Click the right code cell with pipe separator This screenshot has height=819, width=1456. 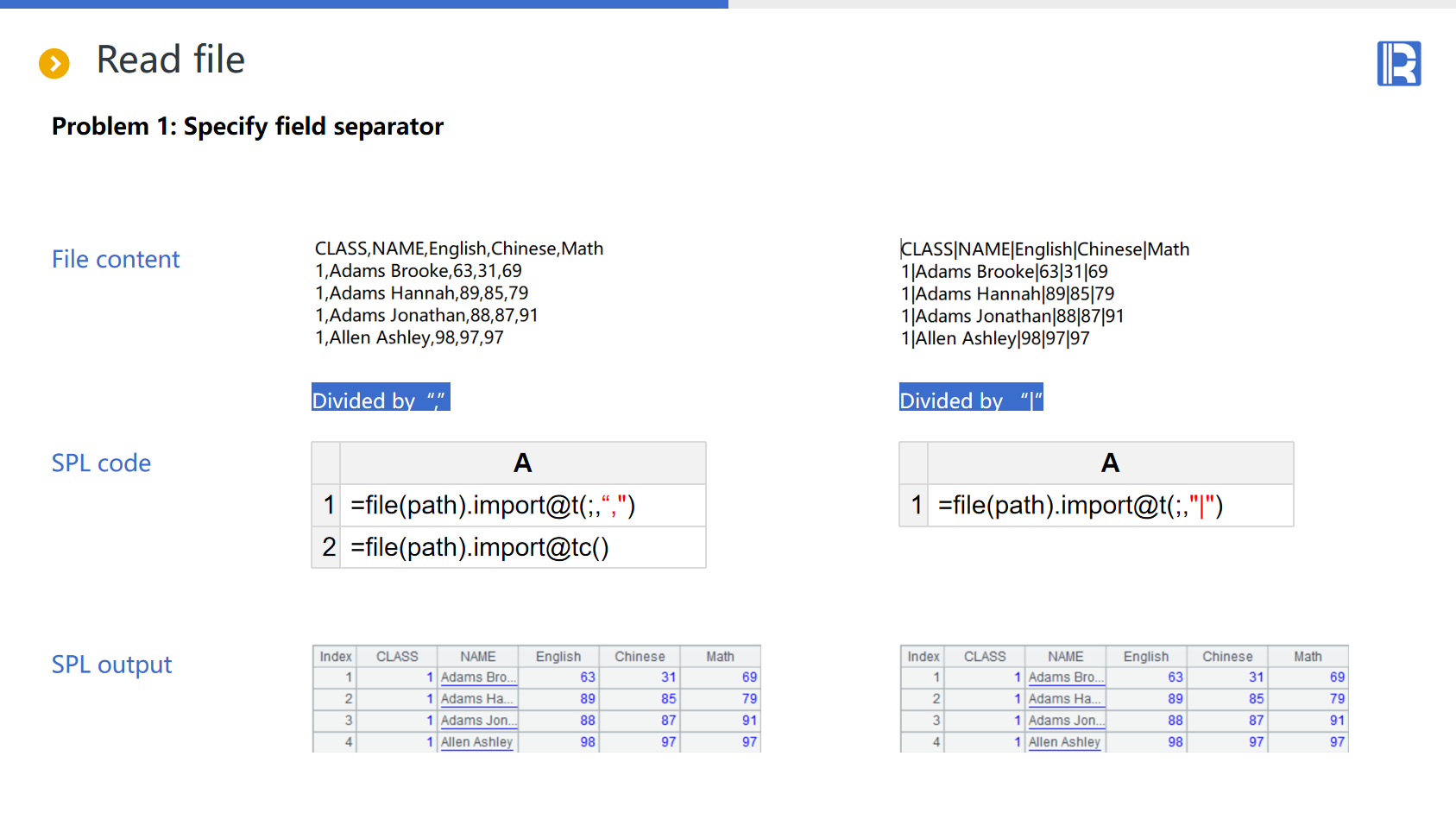click(x=1110, y=505)
